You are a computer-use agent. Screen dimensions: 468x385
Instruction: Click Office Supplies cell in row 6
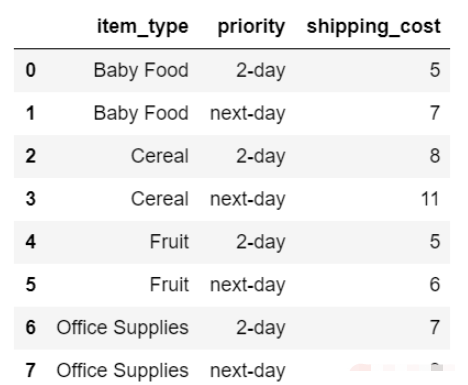coord(123,328)
